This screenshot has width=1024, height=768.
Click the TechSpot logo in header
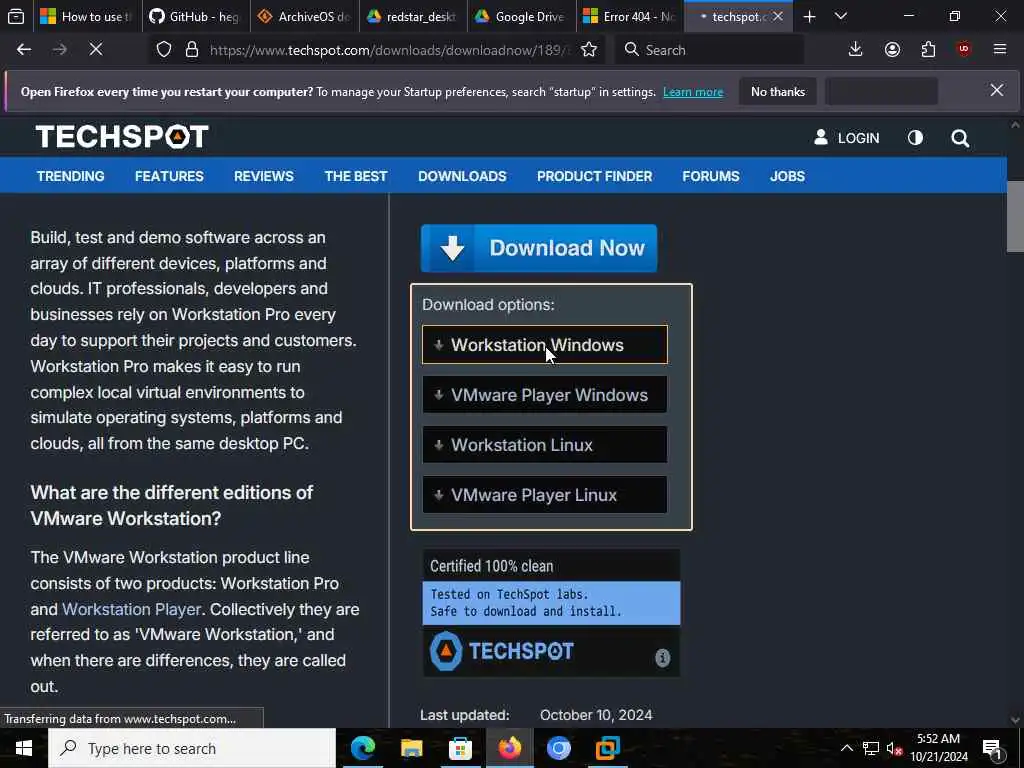122,136
